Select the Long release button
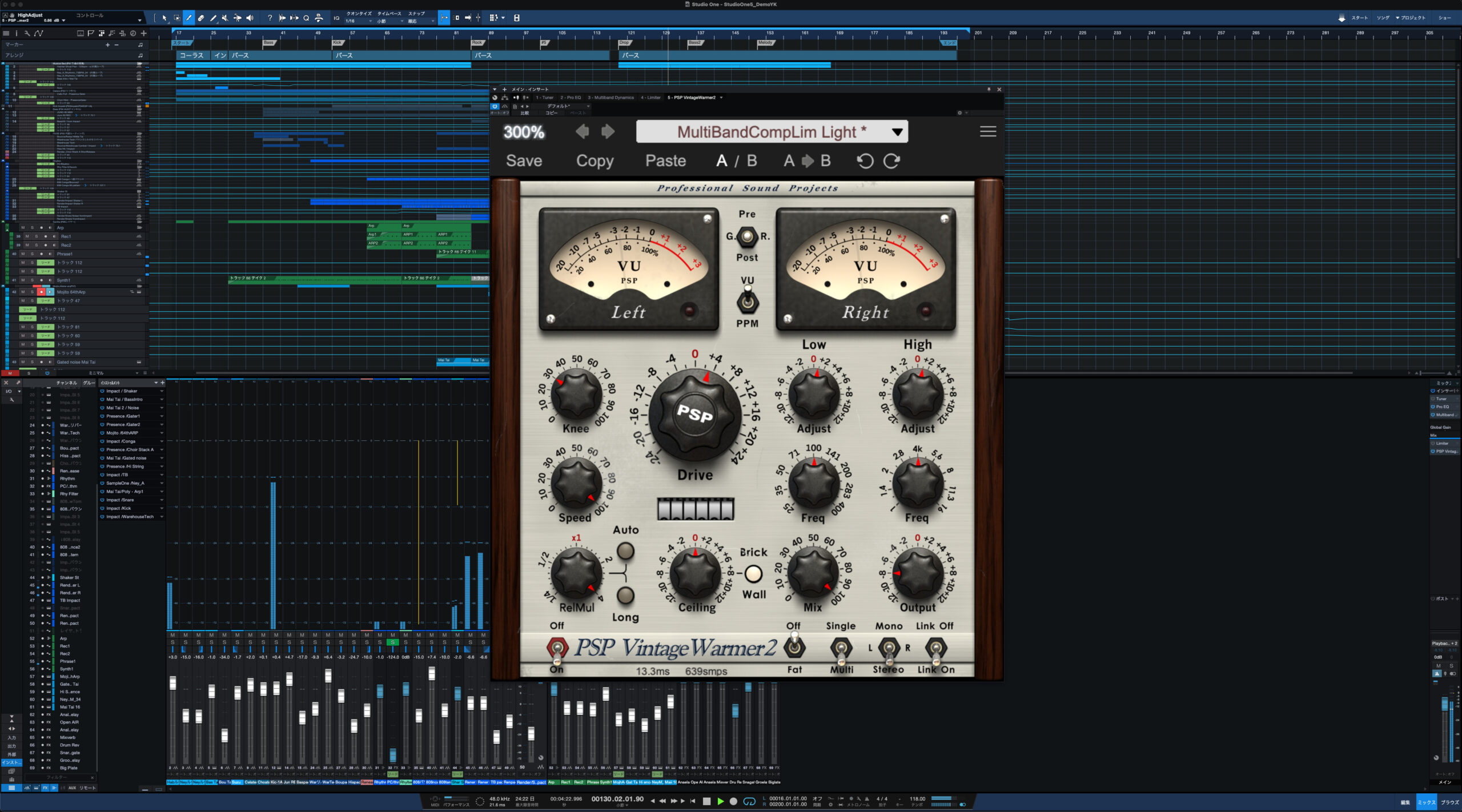This screenshot has height=812, width=1462. (x=625, y=595)
